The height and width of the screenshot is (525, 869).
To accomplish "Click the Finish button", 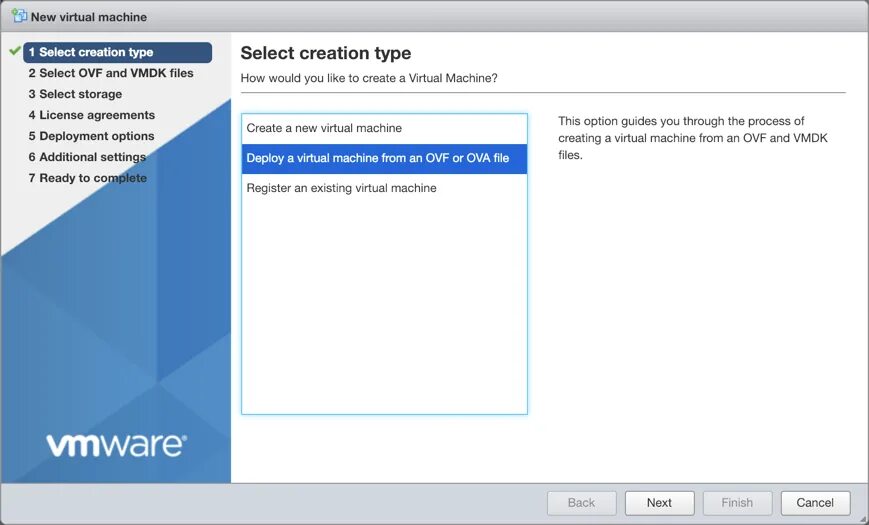I will (x=737, y=503).
